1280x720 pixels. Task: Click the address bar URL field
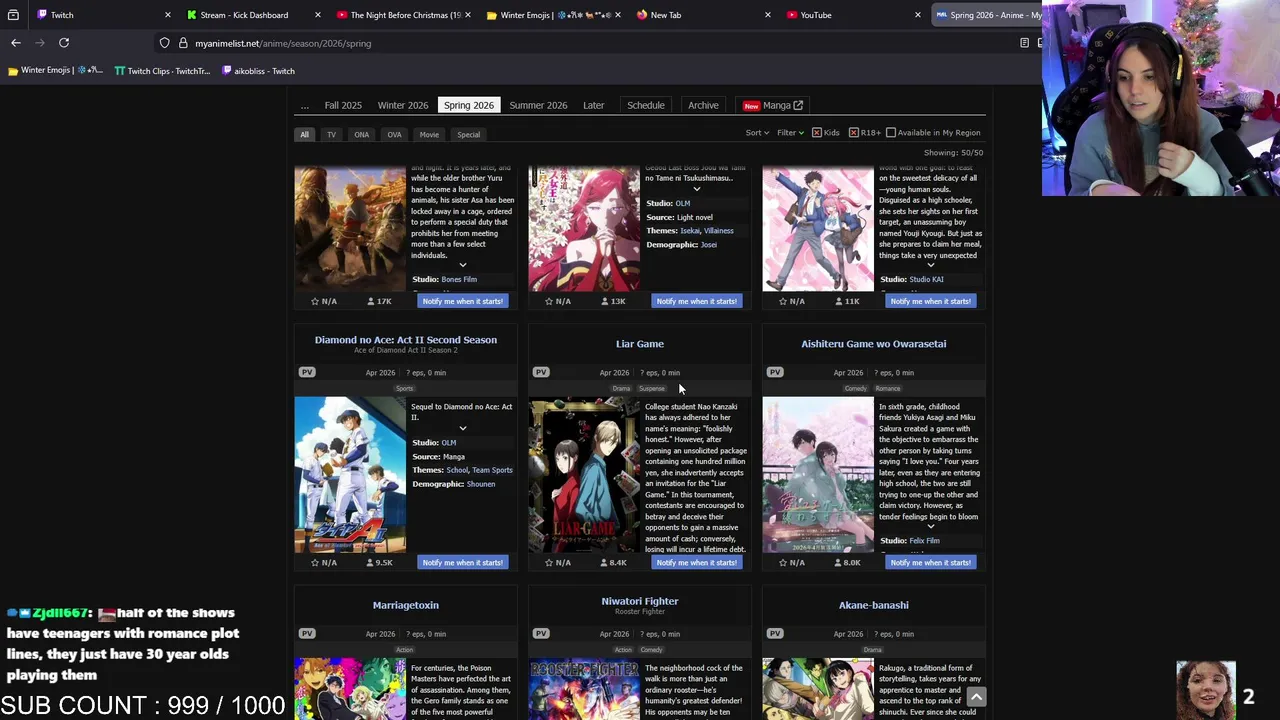point(600,43)
